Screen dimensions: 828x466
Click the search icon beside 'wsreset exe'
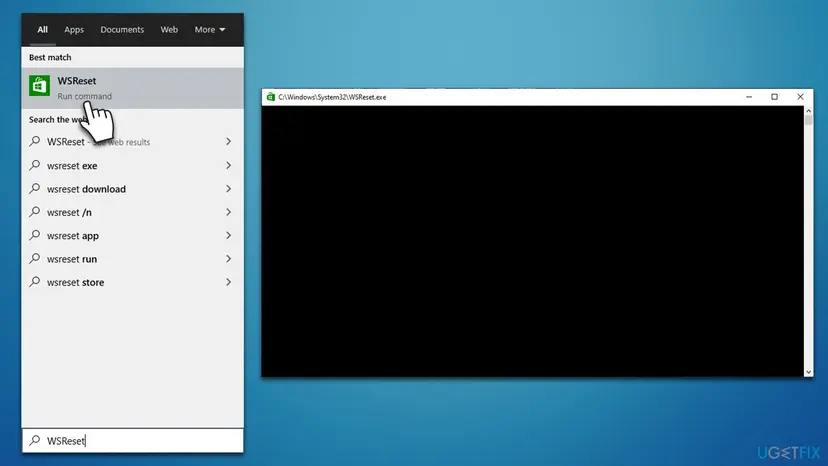[x=35, y=165]
